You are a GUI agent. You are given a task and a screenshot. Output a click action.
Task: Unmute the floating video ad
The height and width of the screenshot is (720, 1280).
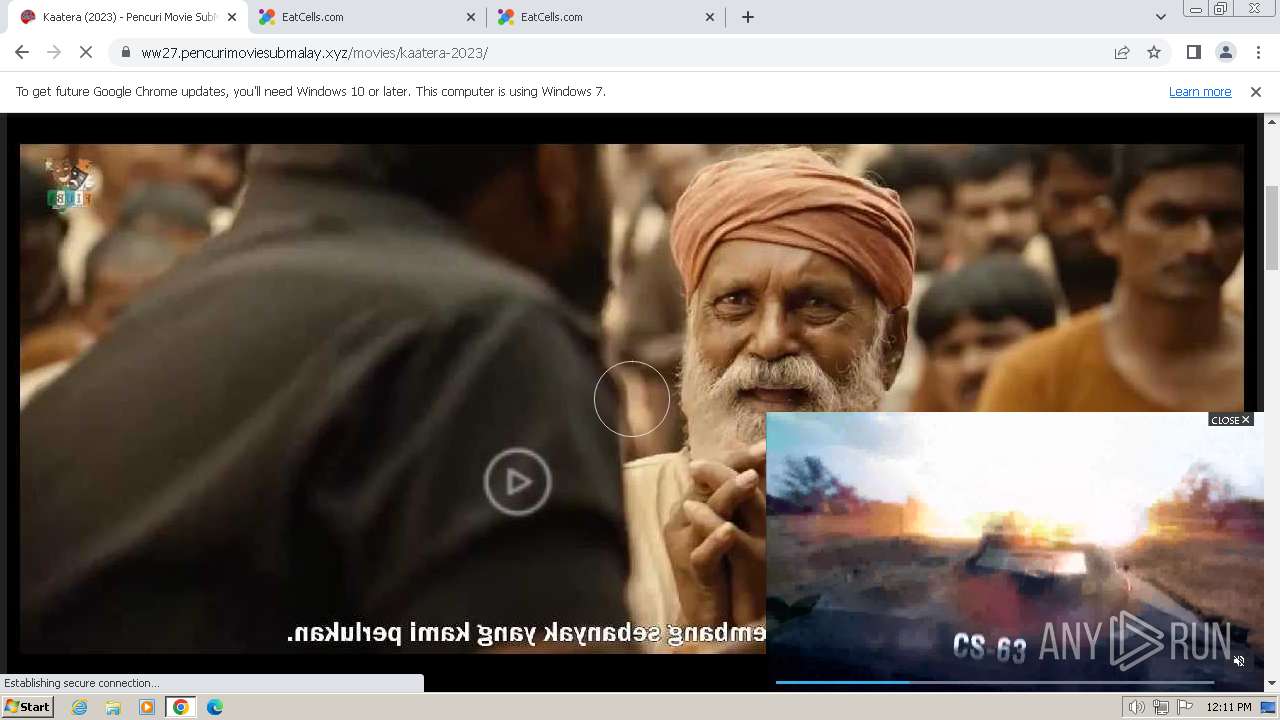click(1239, 661)
